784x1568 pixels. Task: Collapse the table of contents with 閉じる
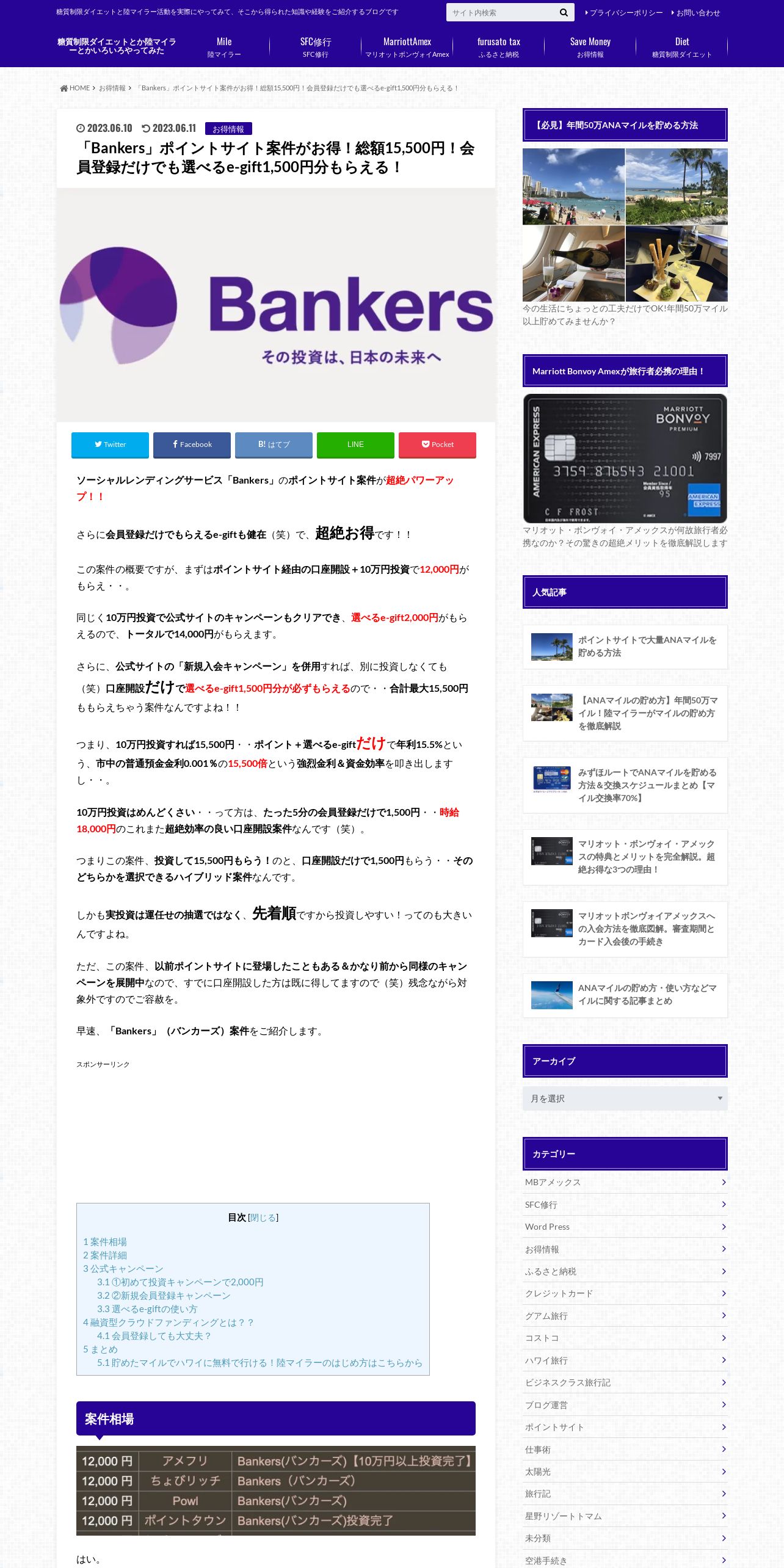(263, 1218)
